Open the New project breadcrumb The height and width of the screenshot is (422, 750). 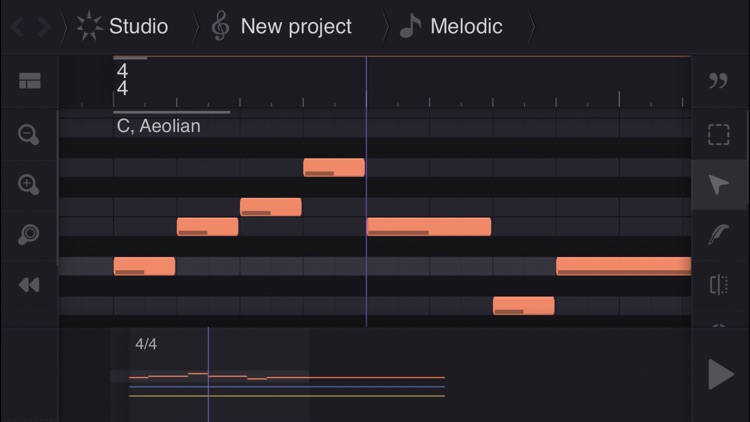click(x=282, y=26)
